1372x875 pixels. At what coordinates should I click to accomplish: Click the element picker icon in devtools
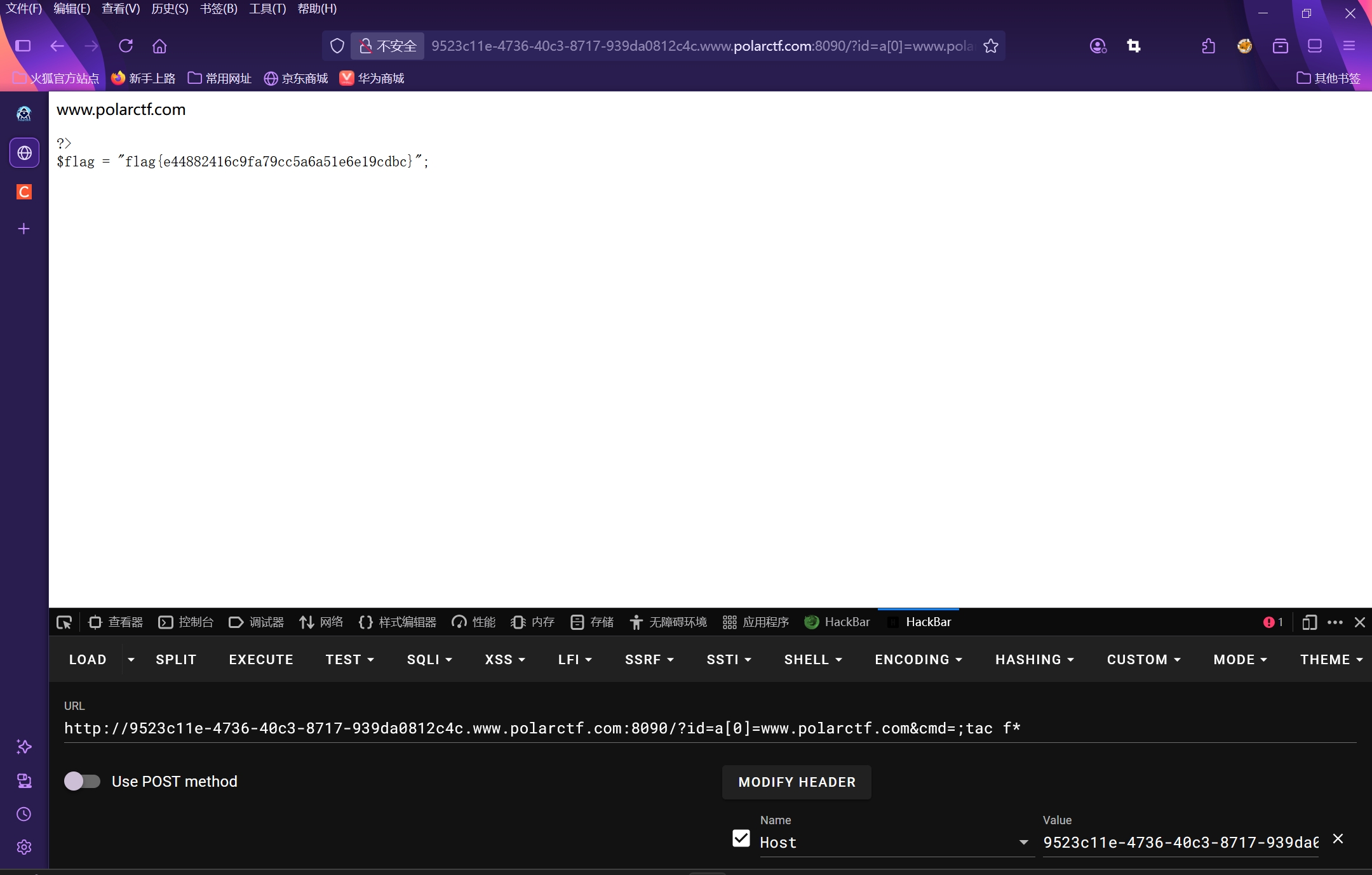pos(64,622)
